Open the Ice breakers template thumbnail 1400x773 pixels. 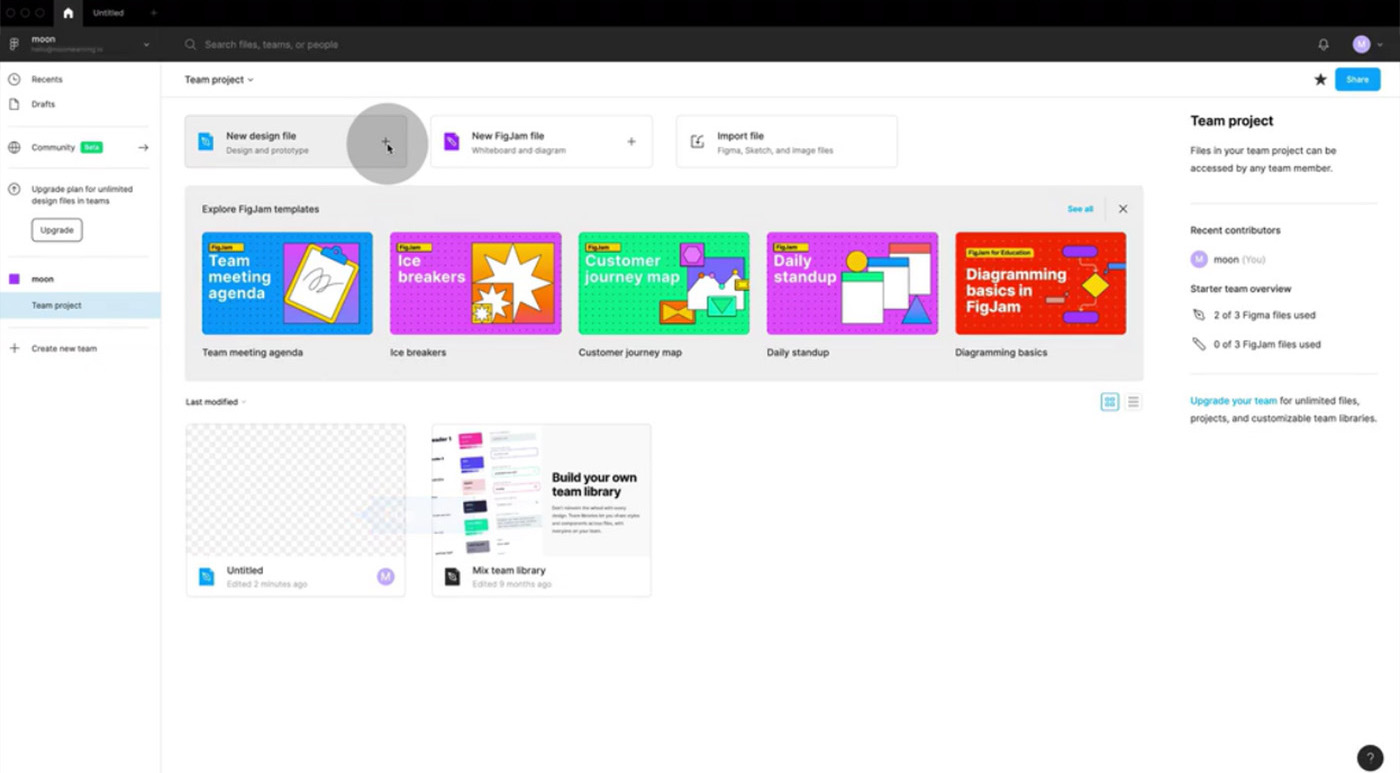[475, 283]
